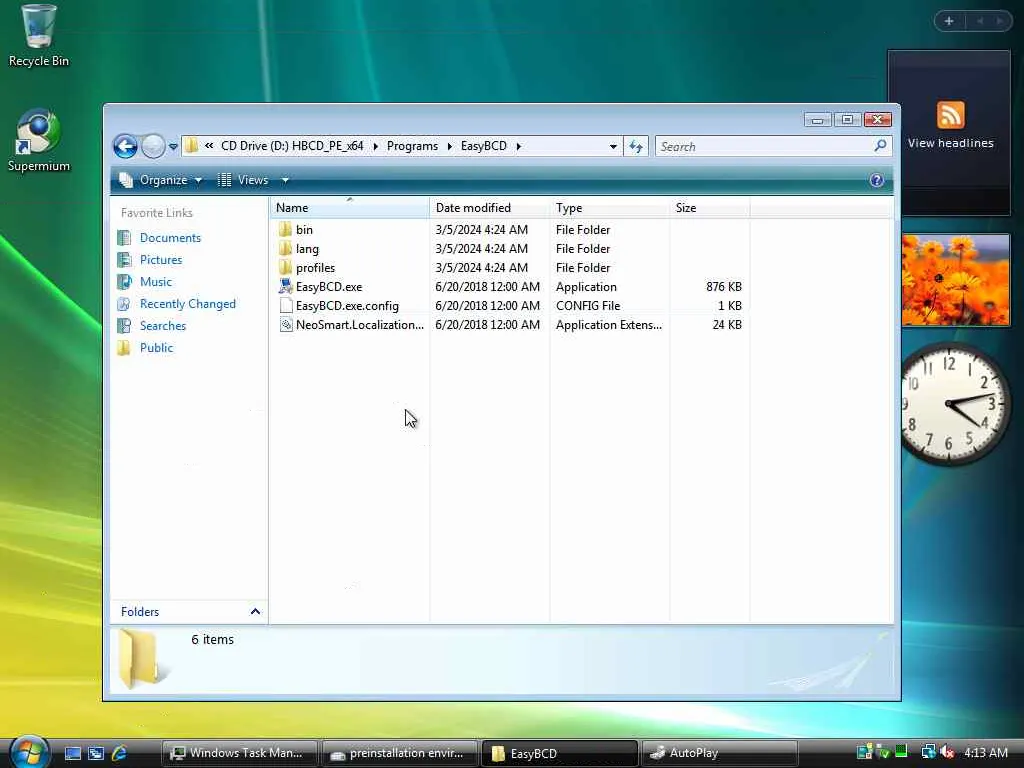Click the sidebar add gadget plus button
This screenshot has height=768, width=1024.
(949, 21)
